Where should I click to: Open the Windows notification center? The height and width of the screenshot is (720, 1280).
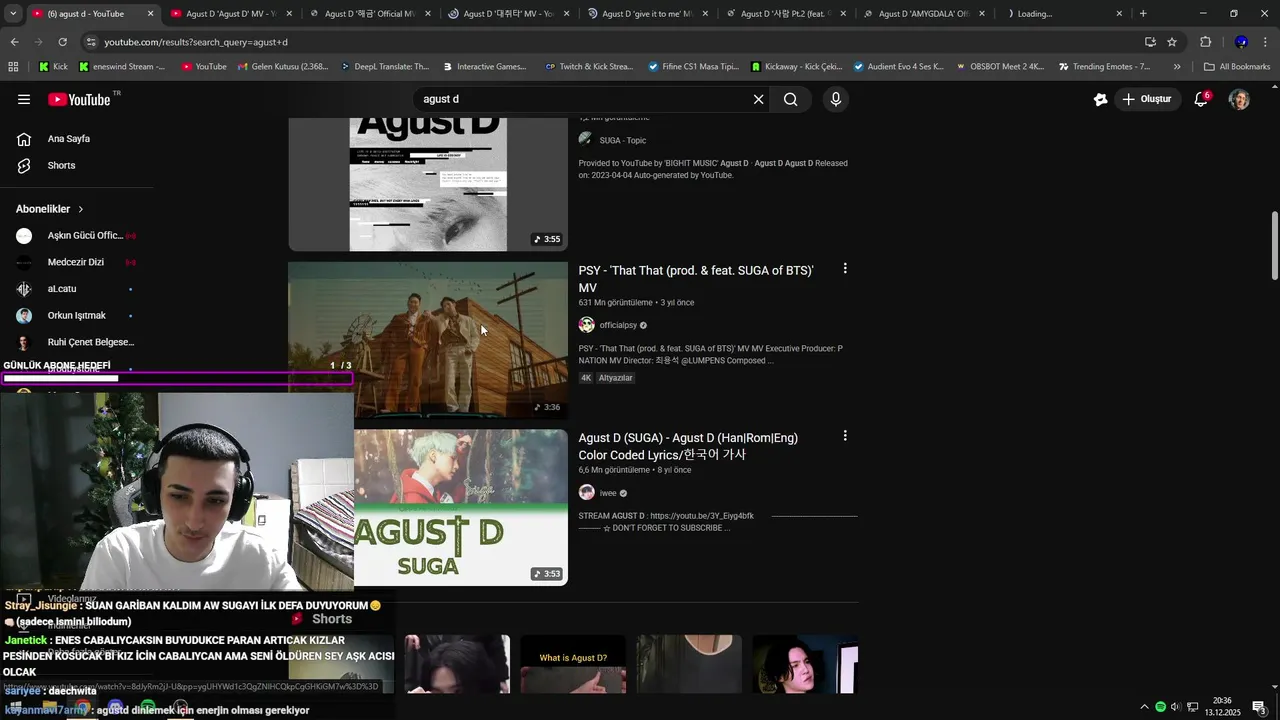[1260, 707]
